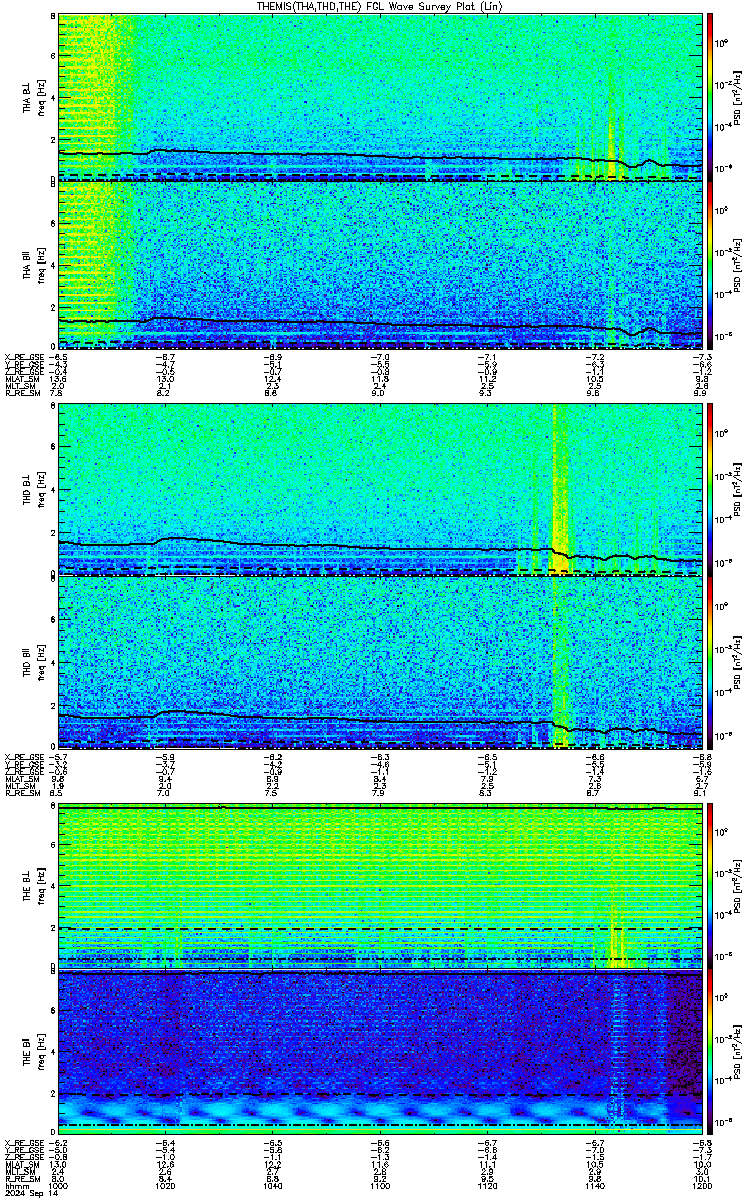Click the 1040 time tick label at bottom
Viewport: 750px width, 1200px height.
pyautogui.click(x=273, y=1186)
